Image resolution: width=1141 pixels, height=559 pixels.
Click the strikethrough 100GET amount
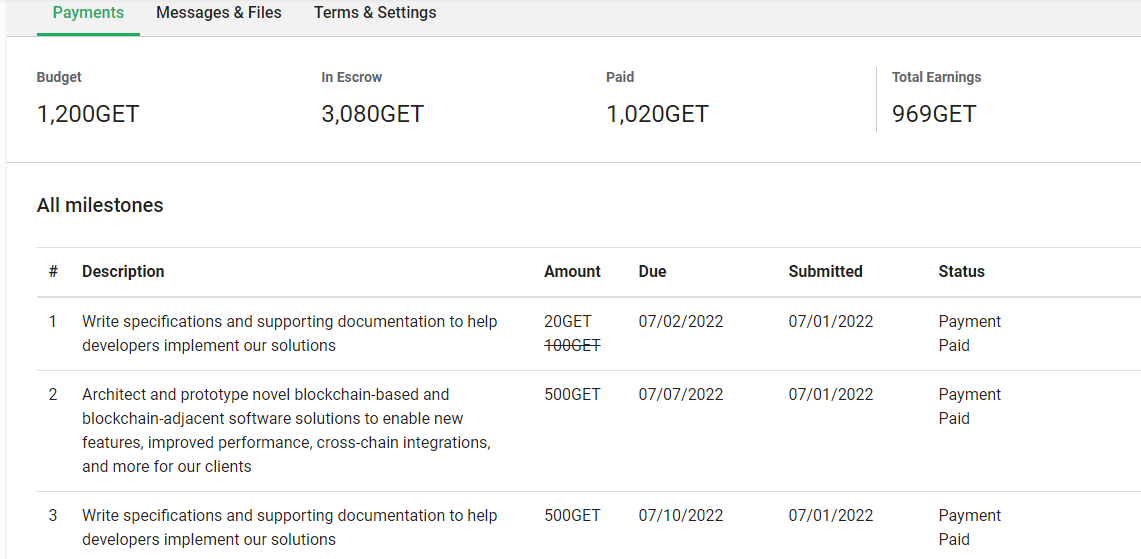pos(572,346)
